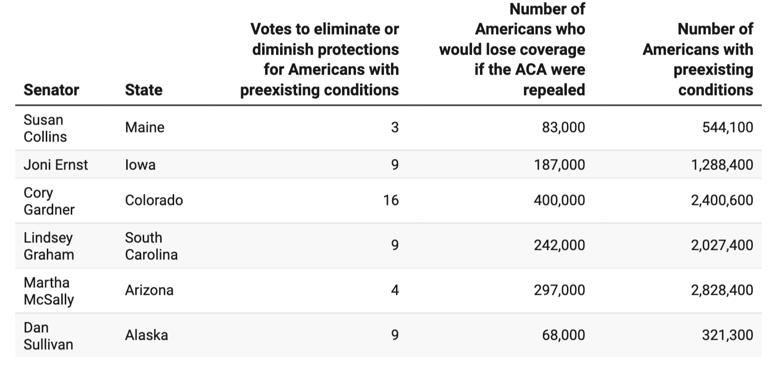The height and width of the screenshot is (374, 774).
Task: Click the Senator column header
Action: (x=51, y=90)
